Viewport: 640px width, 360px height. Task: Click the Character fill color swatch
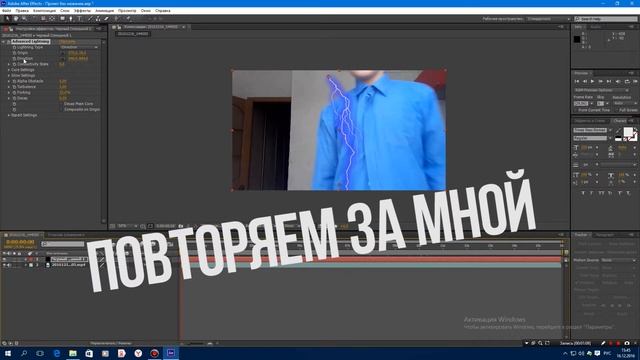(x=628, y=132)
